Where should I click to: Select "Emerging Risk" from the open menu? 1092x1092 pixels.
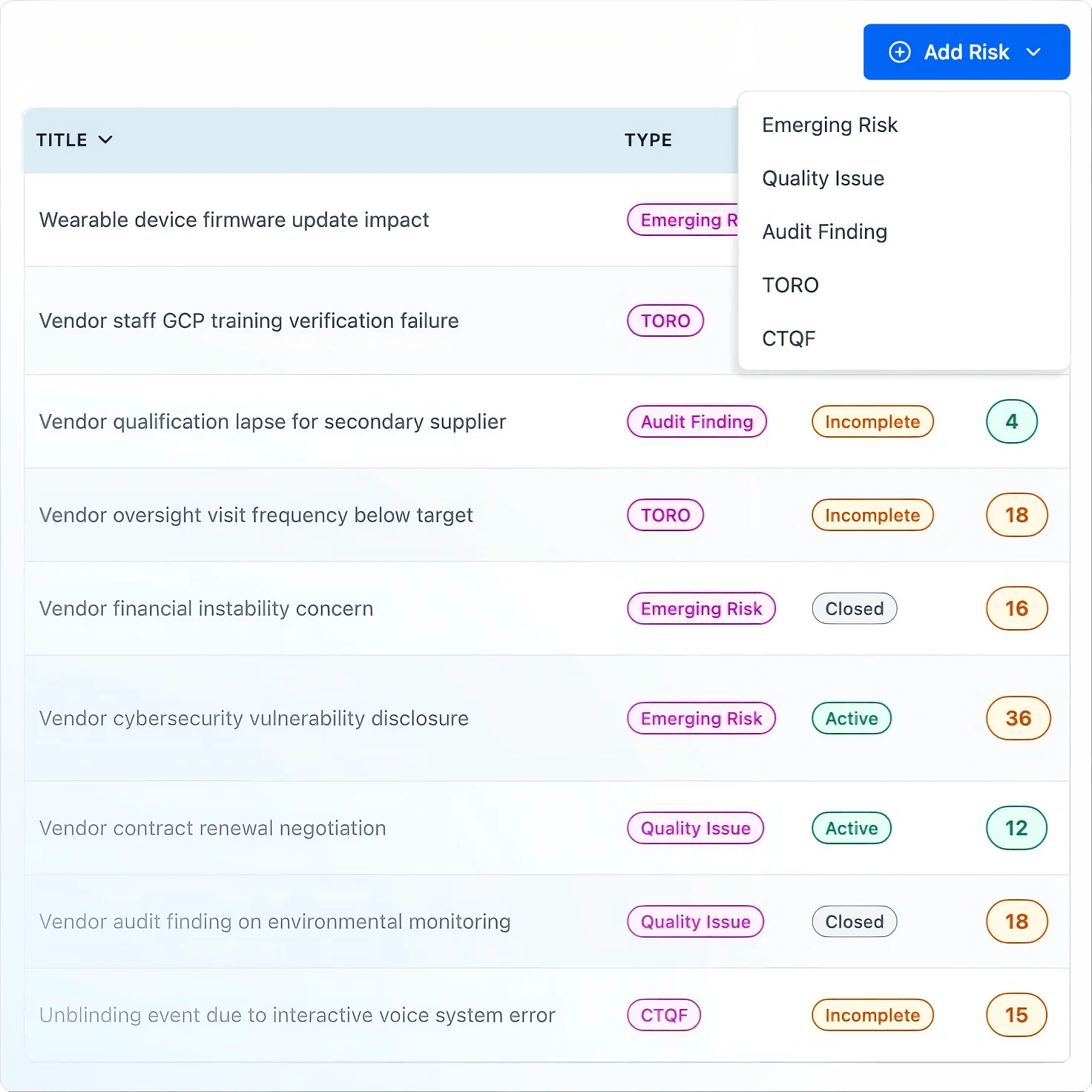point(829,125)
